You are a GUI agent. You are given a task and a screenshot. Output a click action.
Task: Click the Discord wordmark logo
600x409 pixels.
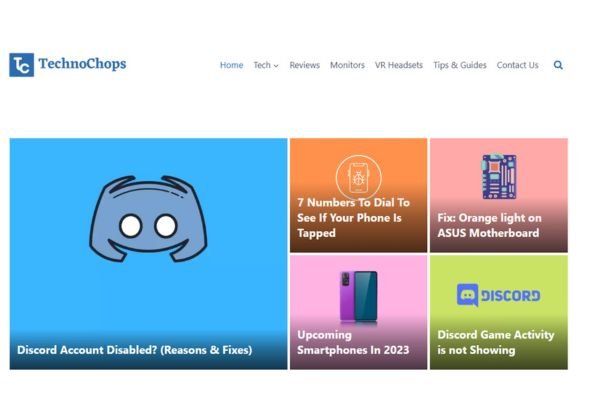click(499, 295)
